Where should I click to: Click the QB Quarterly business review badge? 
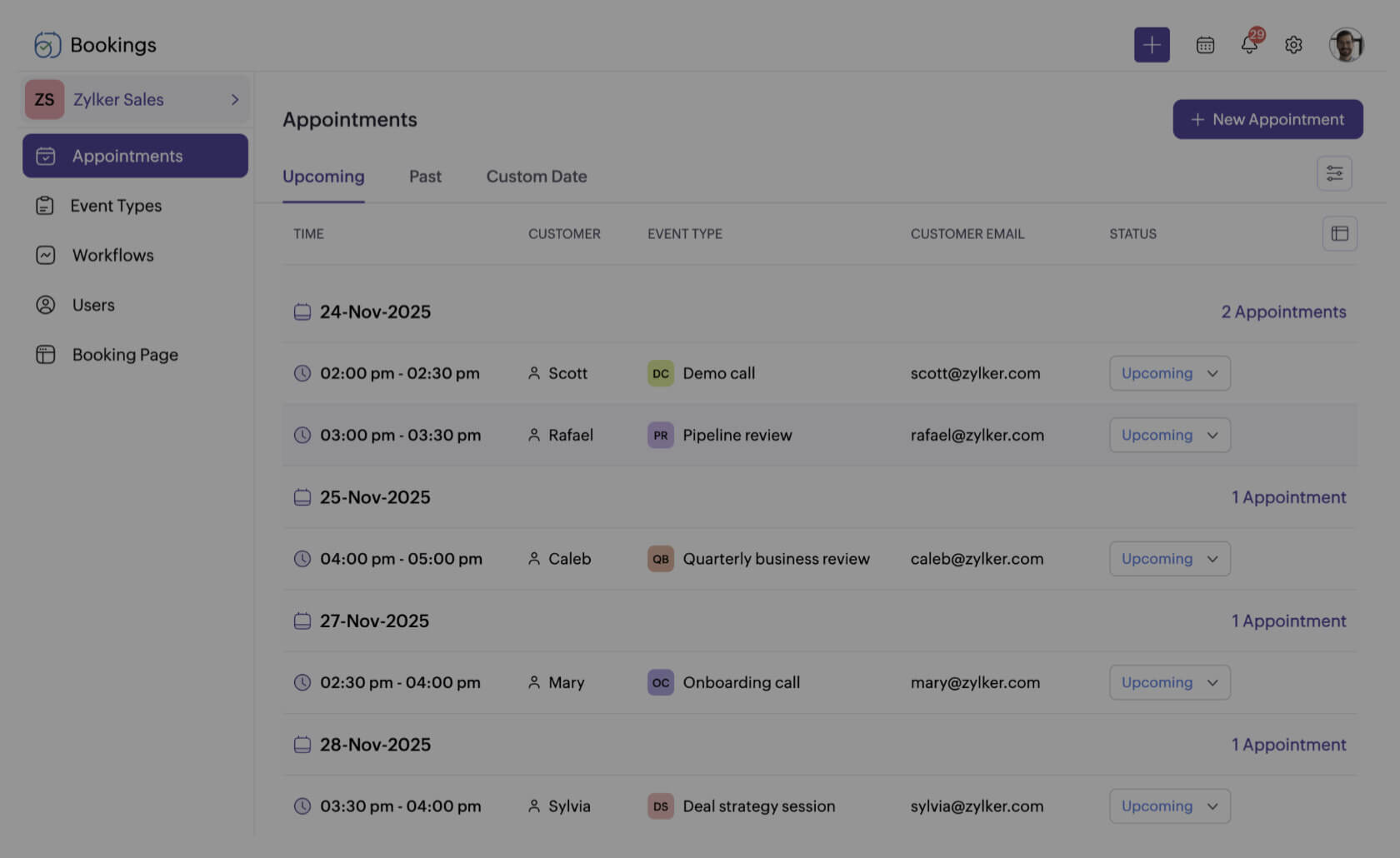pos(661,559)
